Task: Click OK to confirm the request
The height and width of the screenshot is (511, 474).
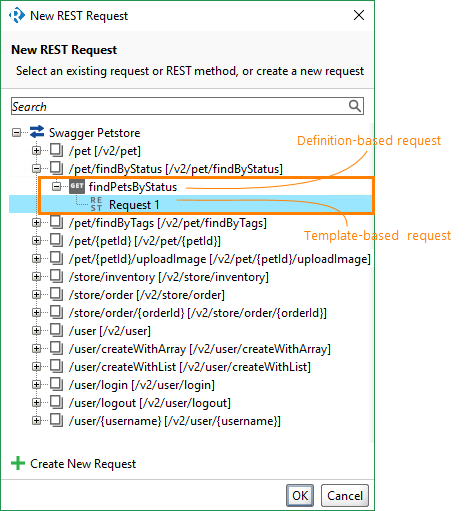Action: [300, 495]
